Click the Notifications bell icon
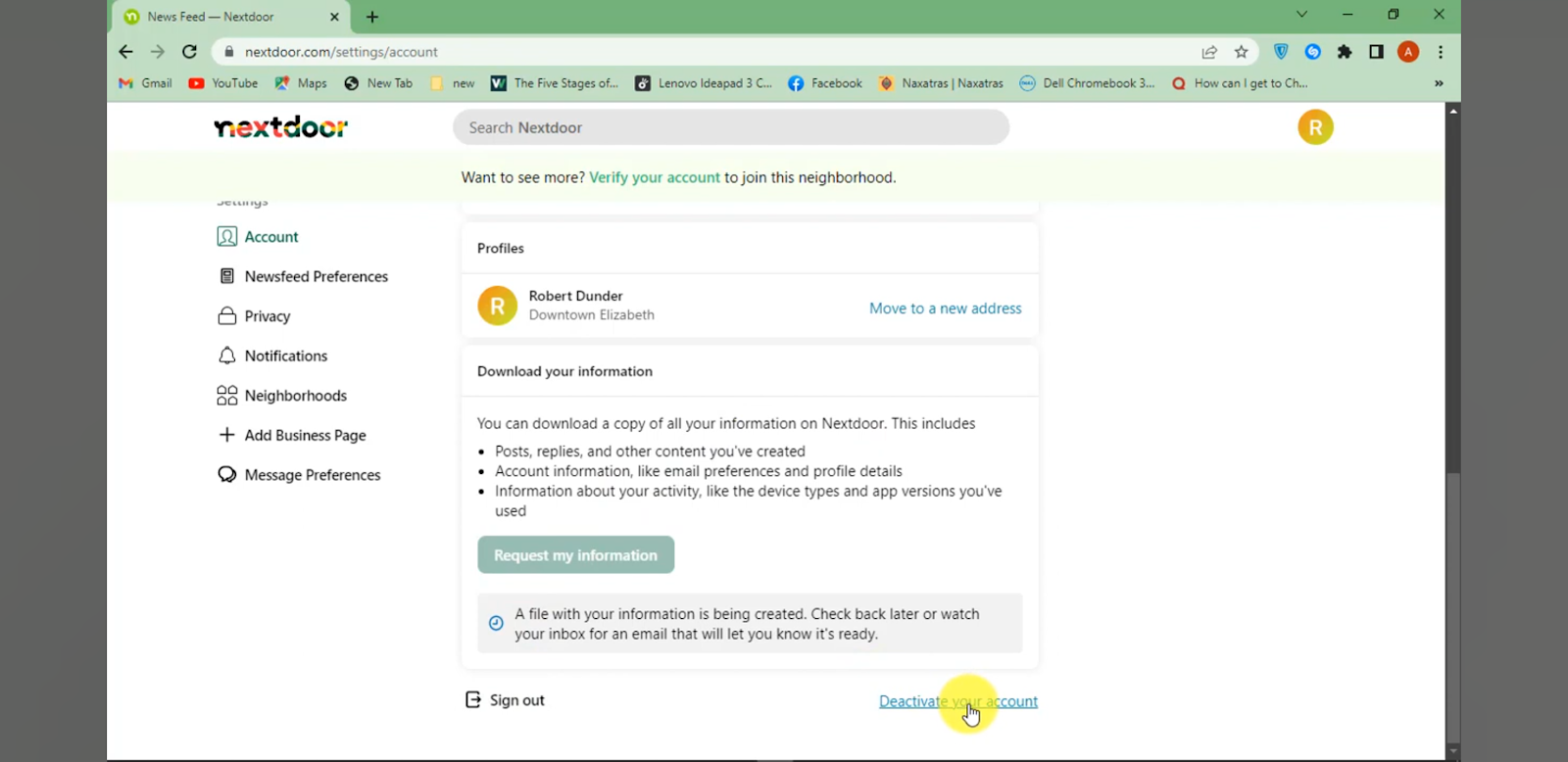The image size is (1568, 762). pos(227,356)
